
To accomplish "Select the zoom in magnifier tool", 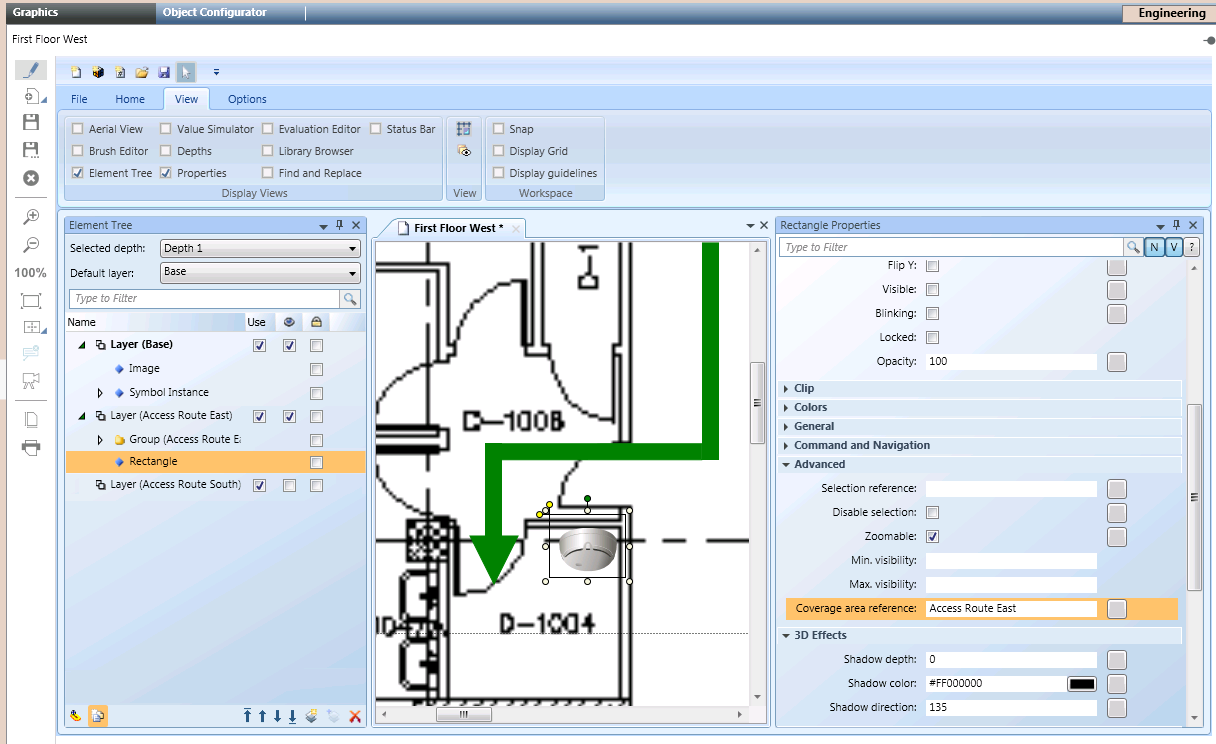I will [x=30, y=216].
